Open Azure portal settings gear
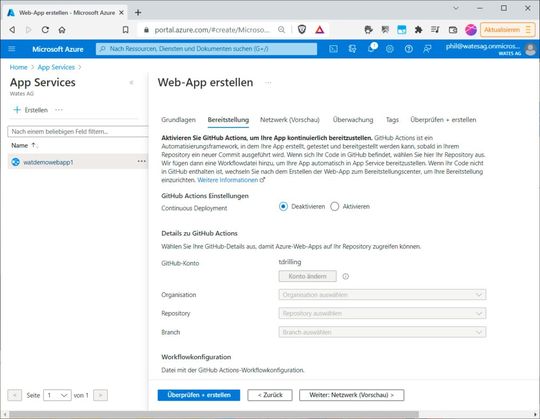The image size is (540, 419). click(390, 49)
